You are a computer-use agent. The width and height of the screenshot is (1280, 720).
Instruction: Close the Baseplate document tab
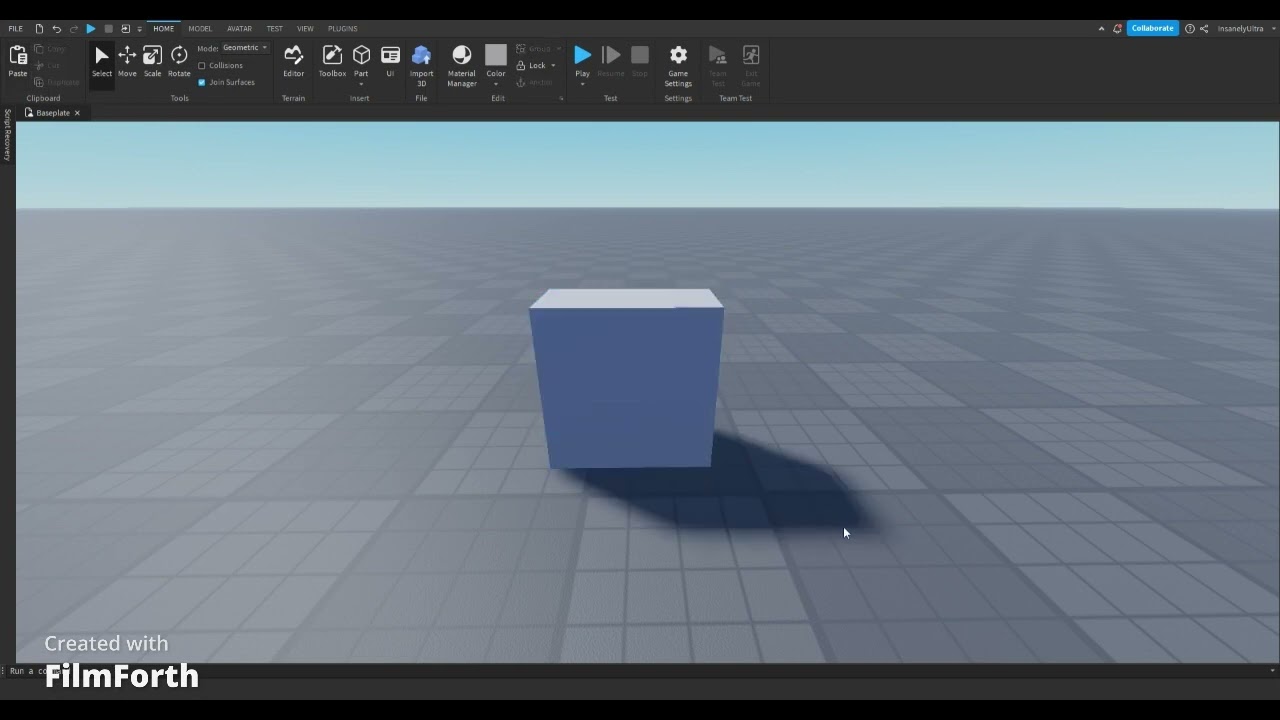77,113
